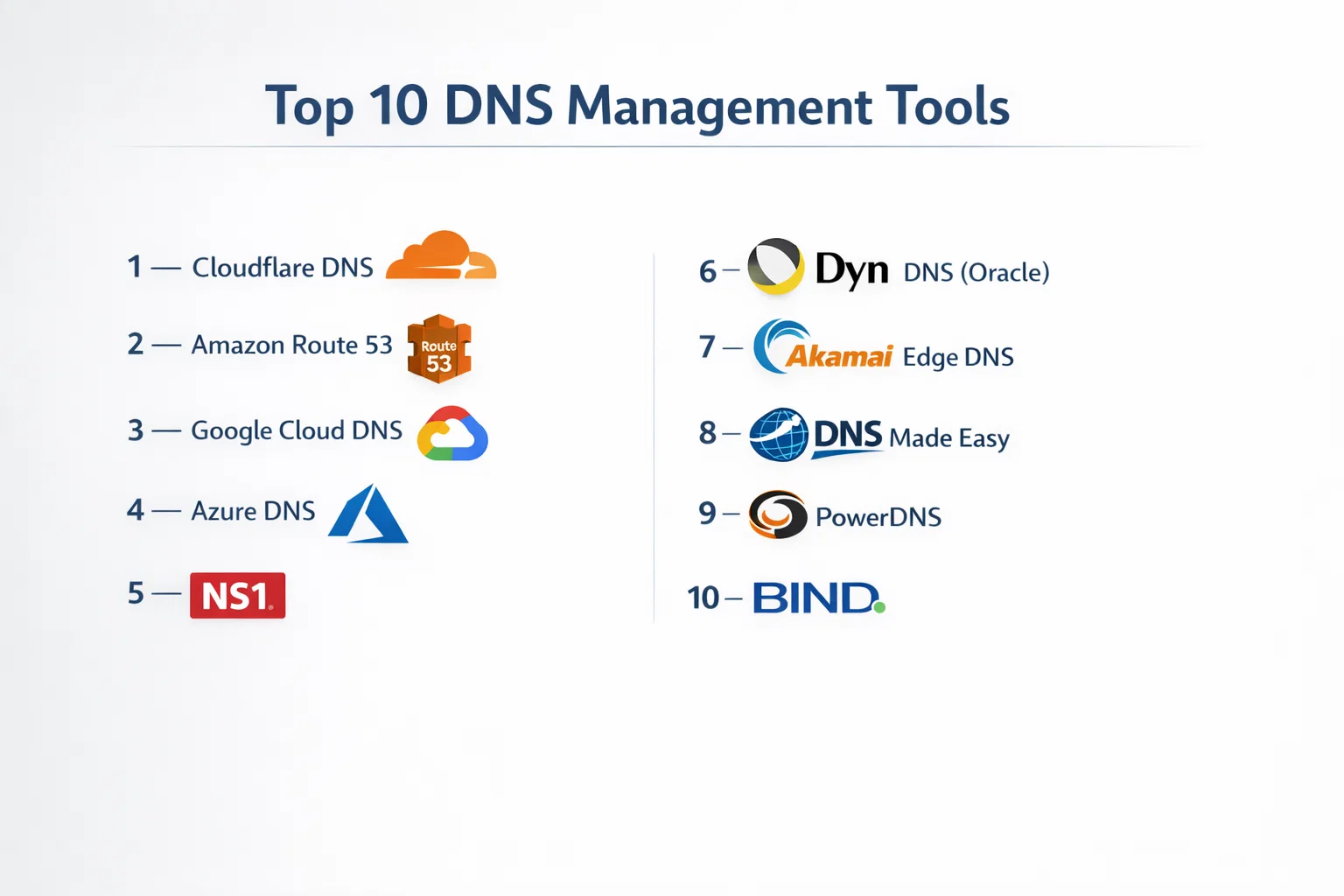The height and width of the screenshot is (896, 1344).
Task: Select the Amazon Route 53 shield icon
Action: [439, 349]
